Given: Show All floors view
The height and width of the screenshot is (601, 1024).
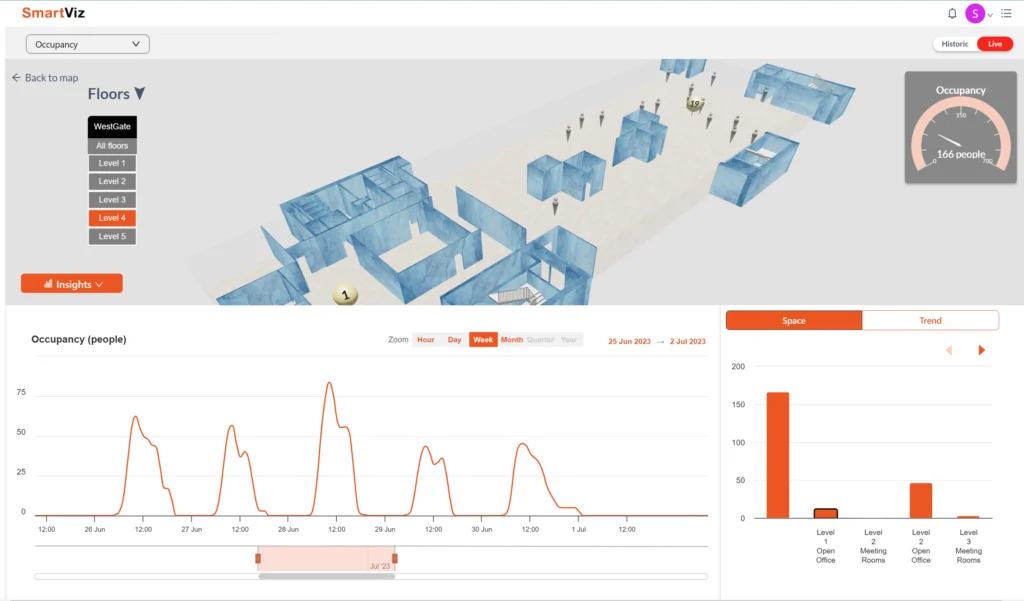Looking at the screenshot, I should click(x=112, y=146).
